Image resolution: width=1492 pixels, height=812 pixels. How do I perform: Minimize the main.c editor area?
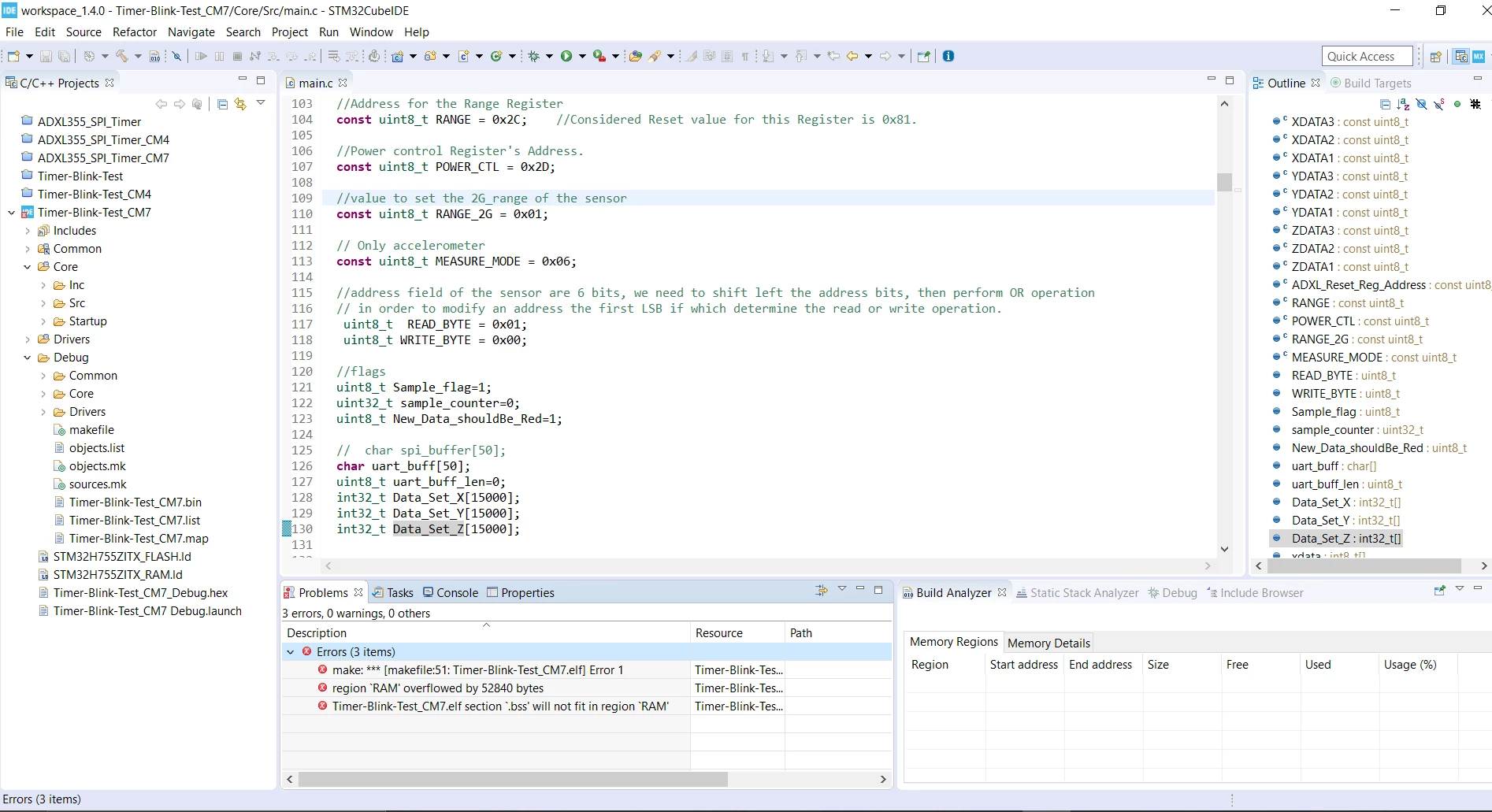[x=1212, y=80]
